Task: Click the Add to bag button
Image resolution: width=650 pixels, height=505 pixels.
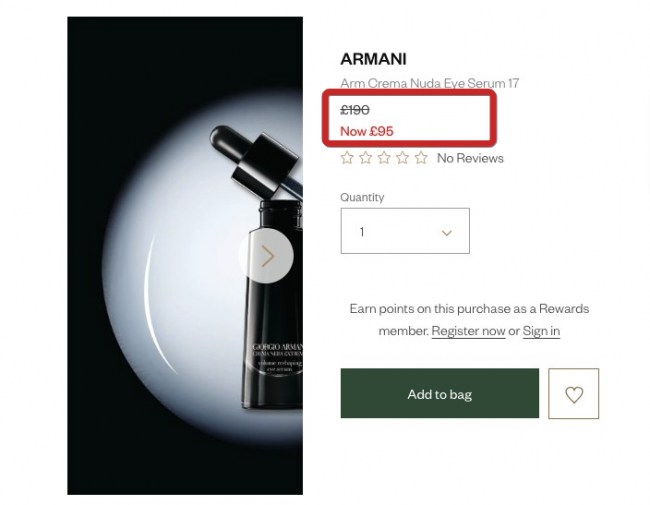Action: tap(440, 393)
